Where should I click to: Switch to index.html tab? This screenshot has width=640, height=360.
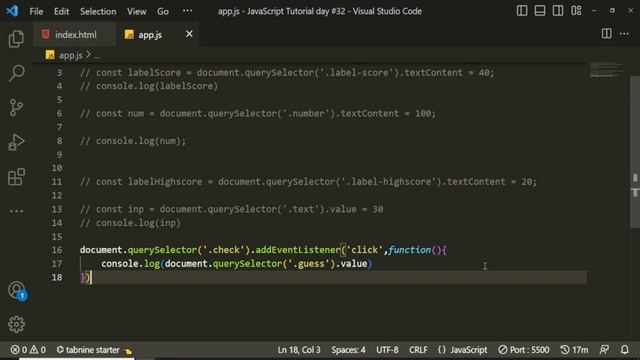75,34
